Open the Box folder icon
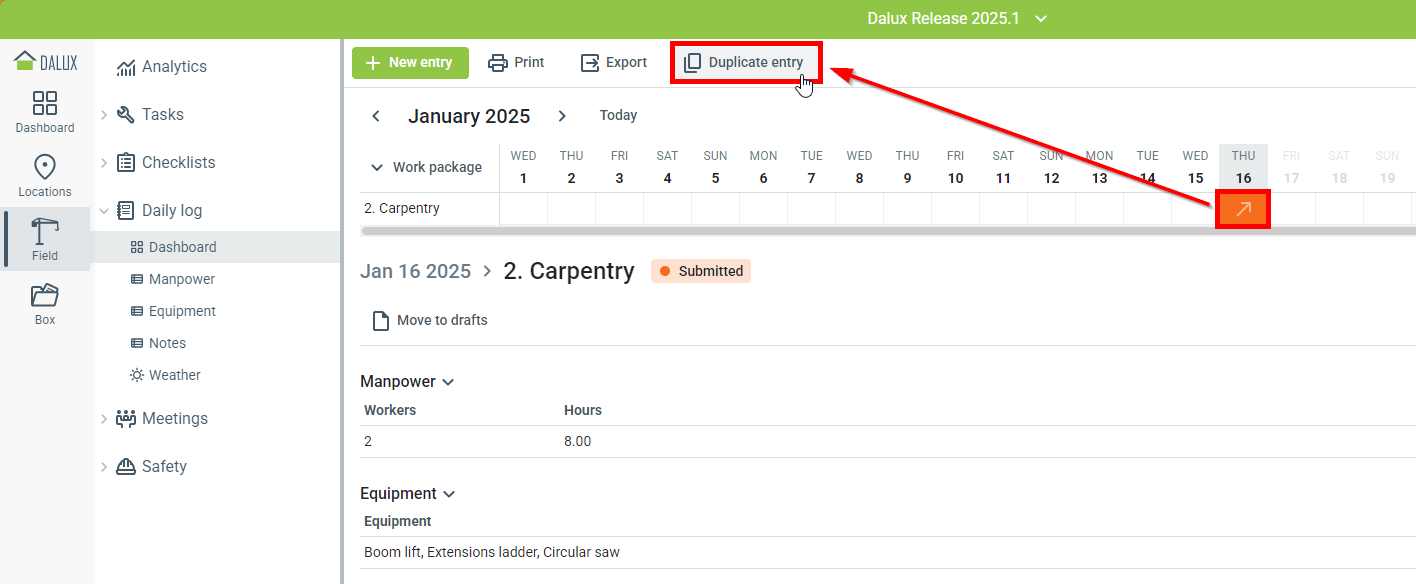The width and height of the screenshot is (1416, 584). [x=45, y=296]
